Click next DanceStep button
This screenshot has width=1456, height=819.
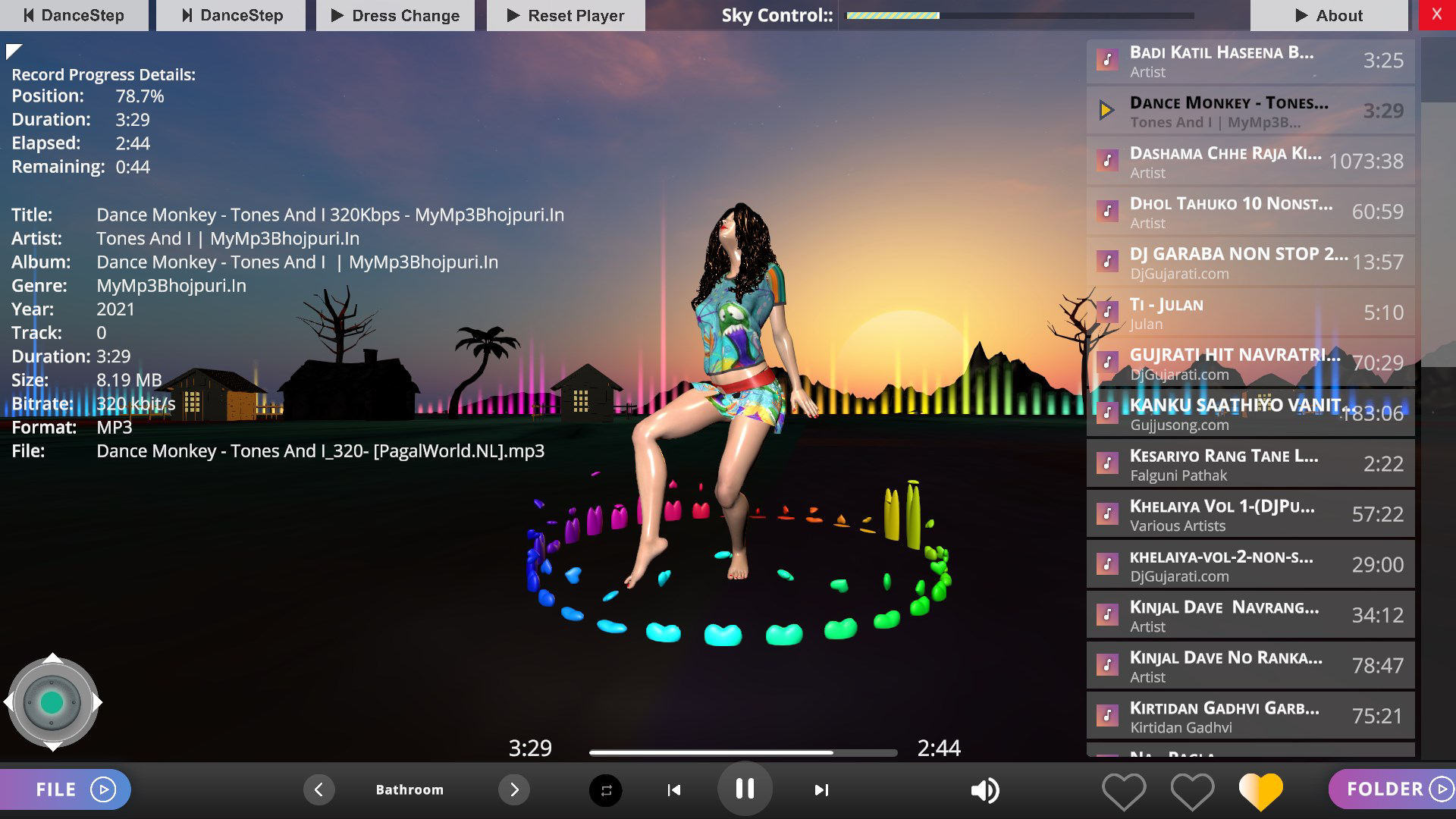[x=231, y=15]
